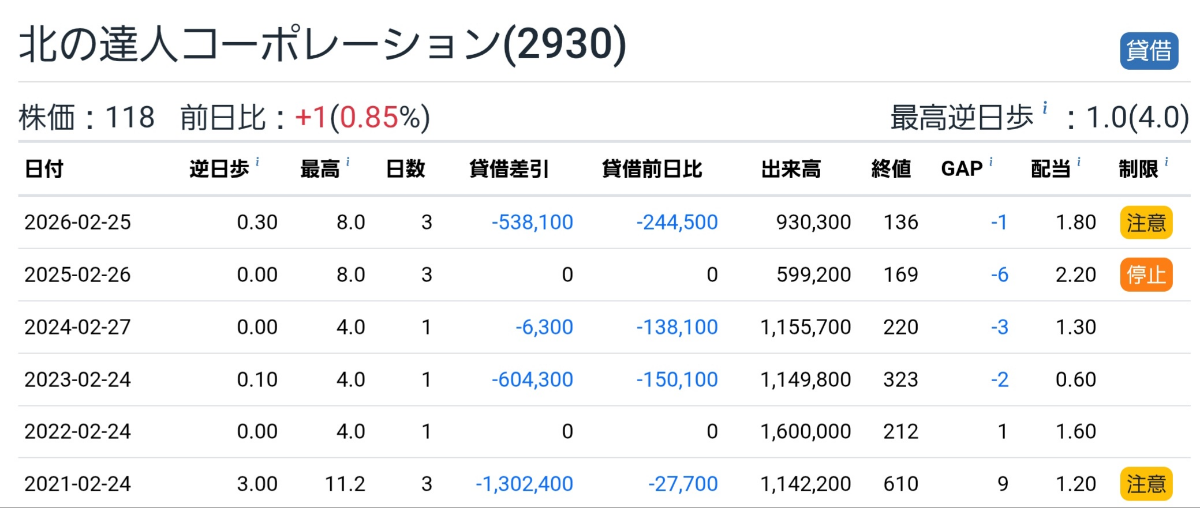Click the info icon next to GAP header
This screenshot has width=1200, height=508.
coord(991,162)
